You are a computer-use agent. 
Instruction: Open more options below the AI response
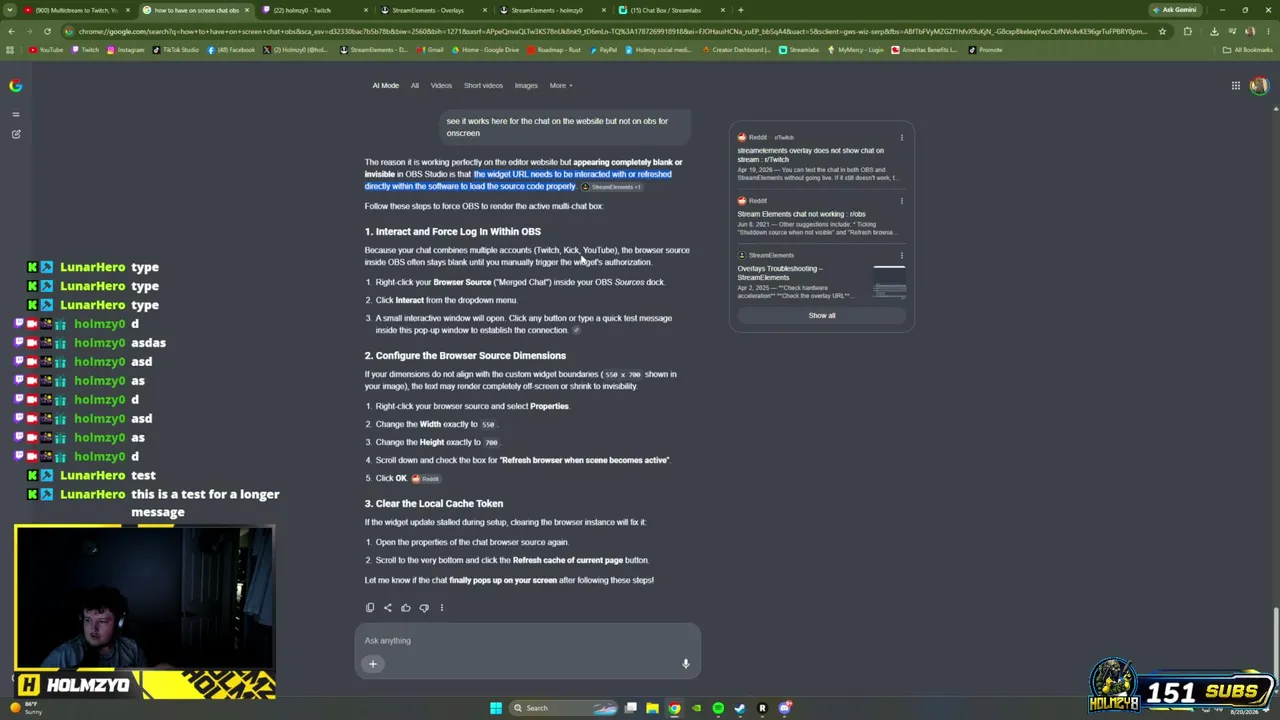(x=441, y=607)
